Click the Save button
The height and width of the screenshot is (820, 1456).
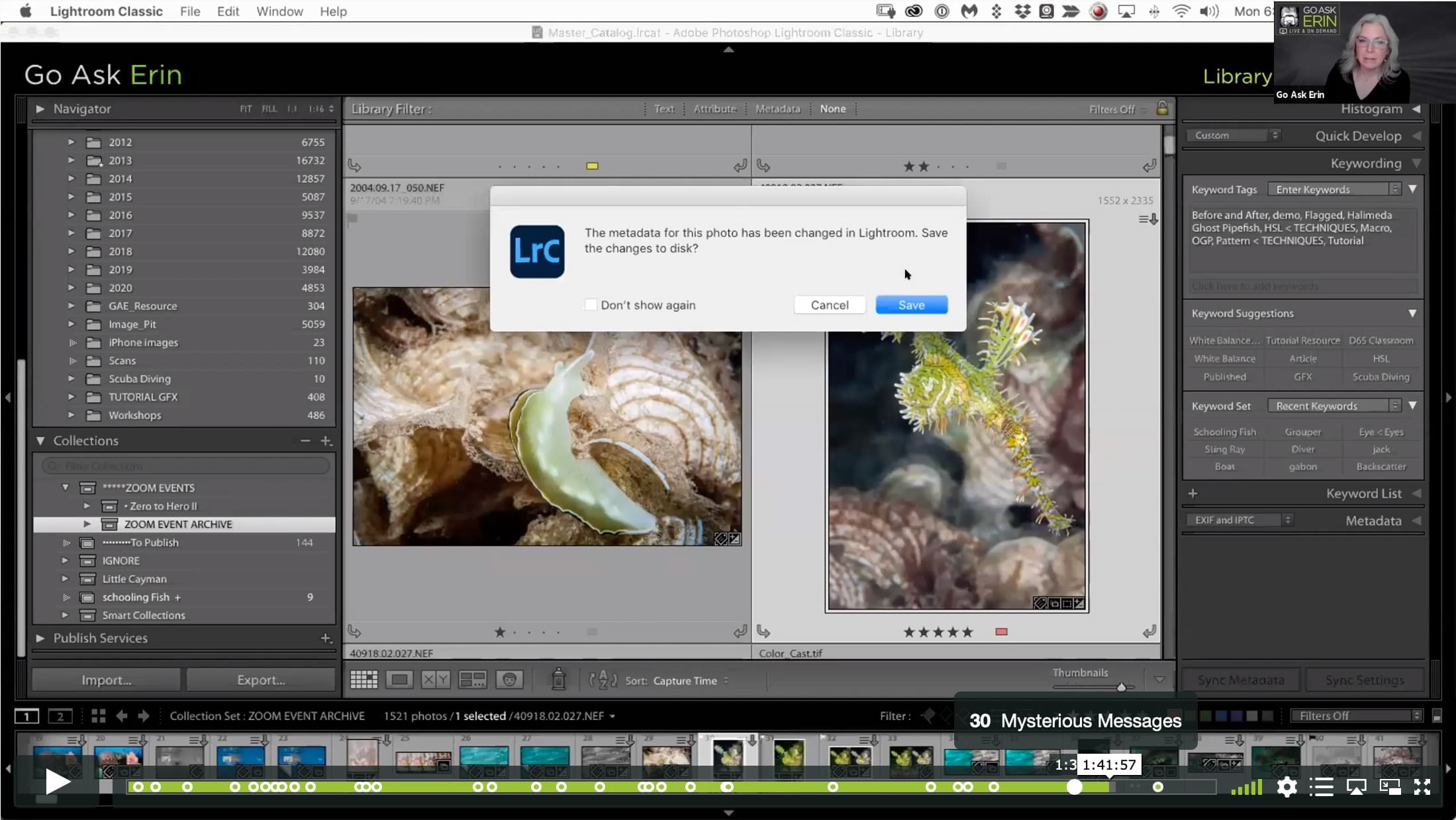pyautogui.click(x=911, y=305)
